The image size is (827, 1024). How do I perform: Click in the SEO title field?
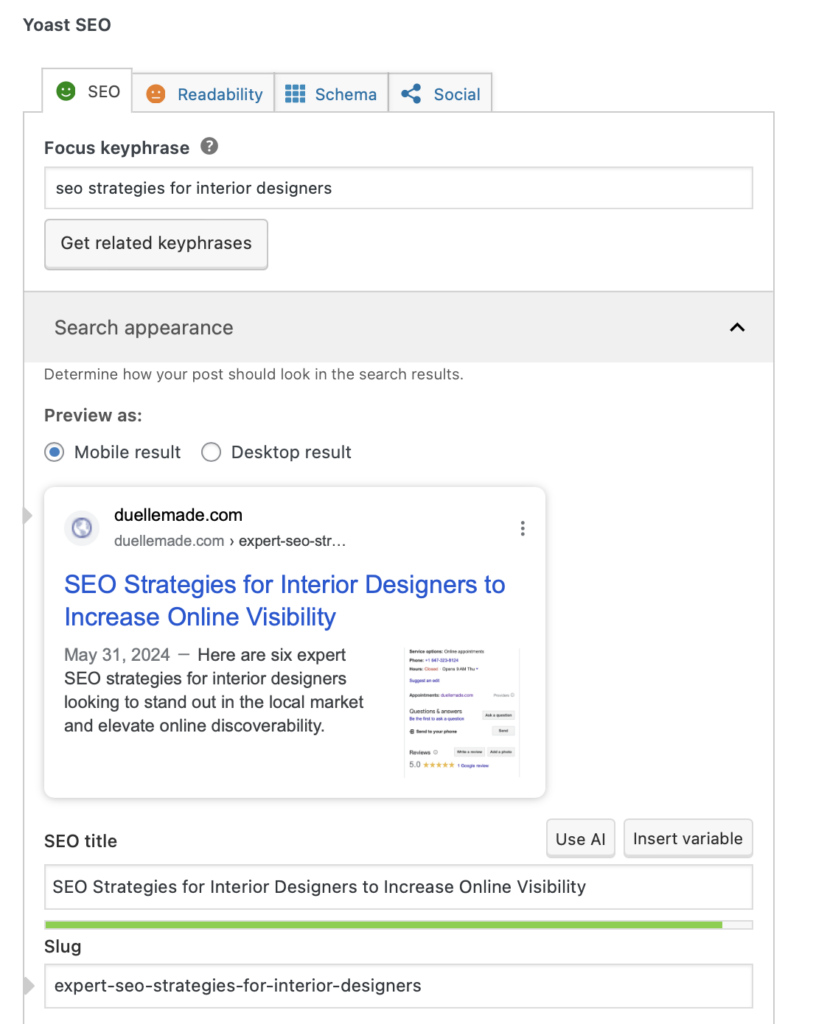(398, 887)
